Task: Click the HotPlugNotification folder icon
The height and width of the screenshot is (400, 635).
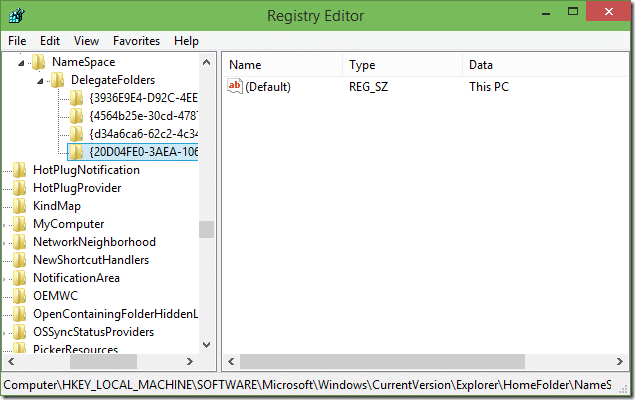Action: point(19,170)
